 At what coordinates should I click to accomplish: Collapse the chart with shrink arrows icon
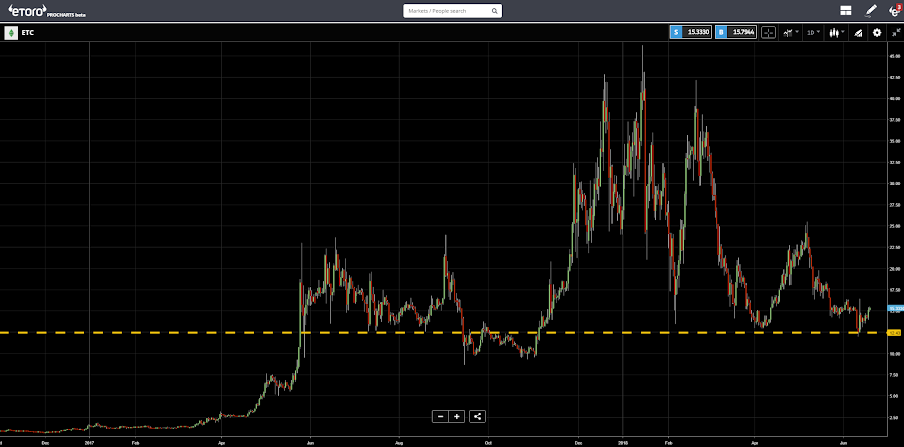pos(895,33)
